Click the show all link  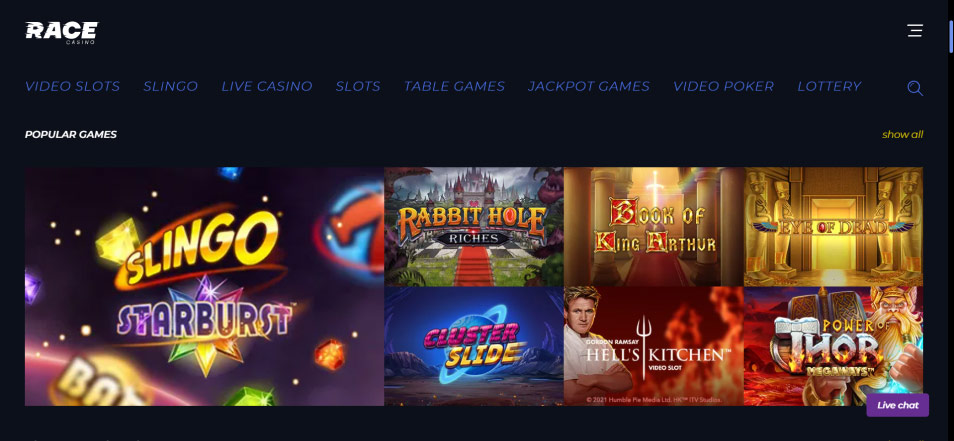point(902,134)
